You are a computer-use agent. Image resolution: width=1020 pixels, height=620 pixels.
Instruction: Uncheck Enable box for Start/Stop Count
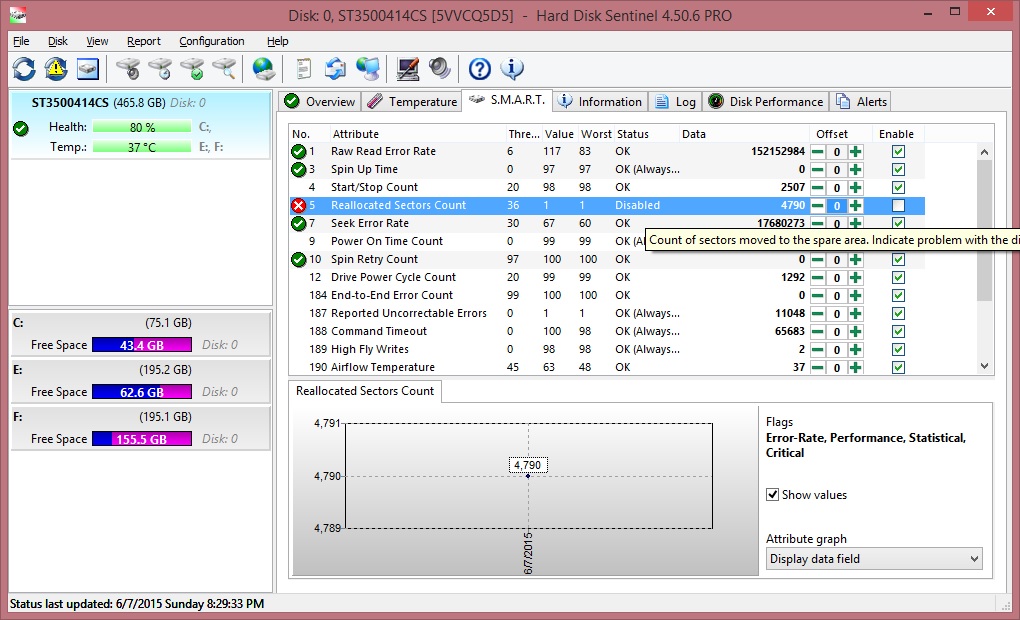click(898, 188)
